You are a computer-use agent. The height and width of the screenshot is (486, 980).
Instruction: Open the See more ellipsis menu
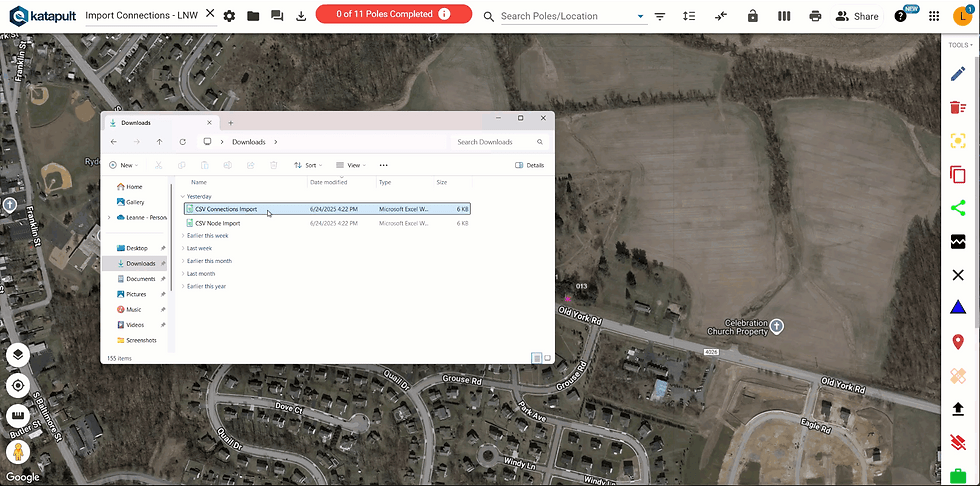(x=384, y=165)
